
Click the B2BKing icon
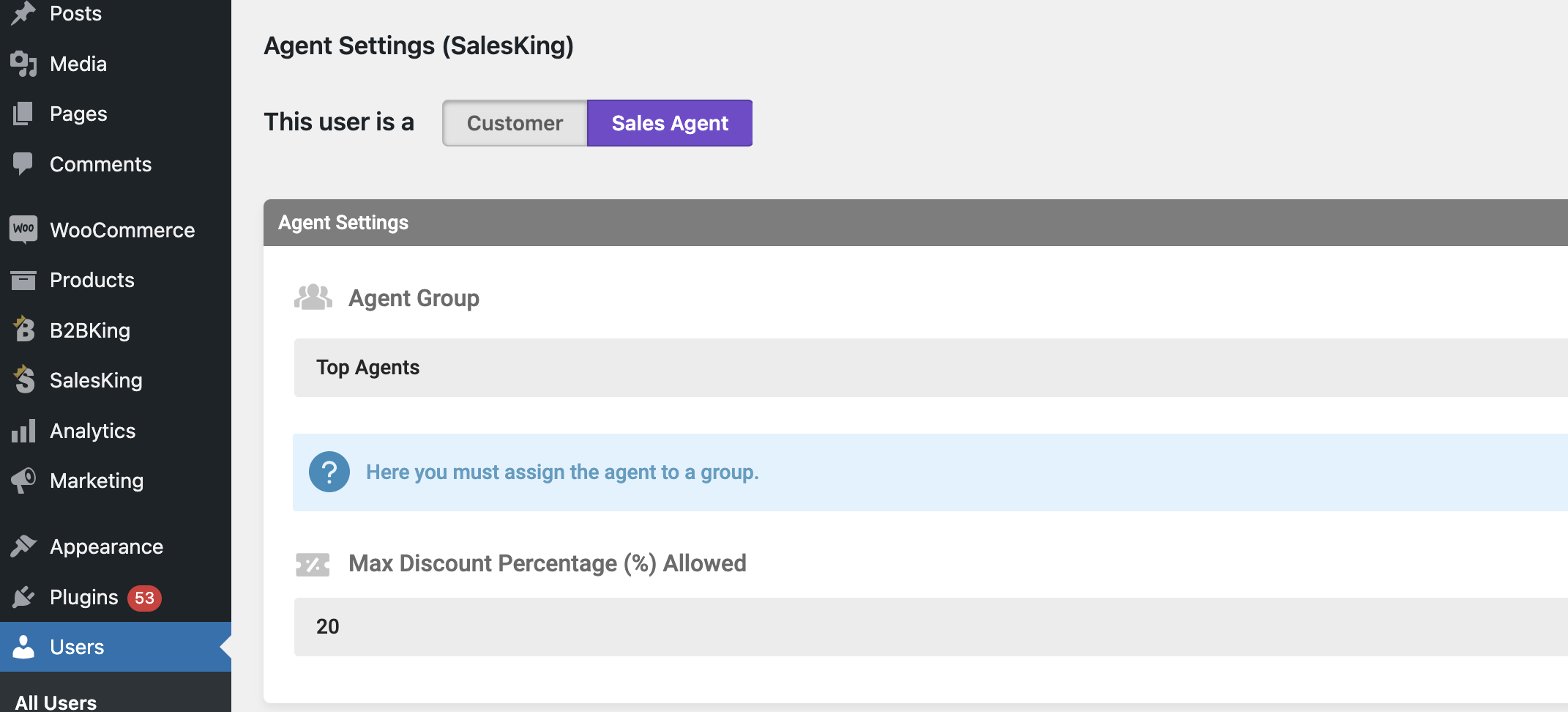[x=23, y=330]
